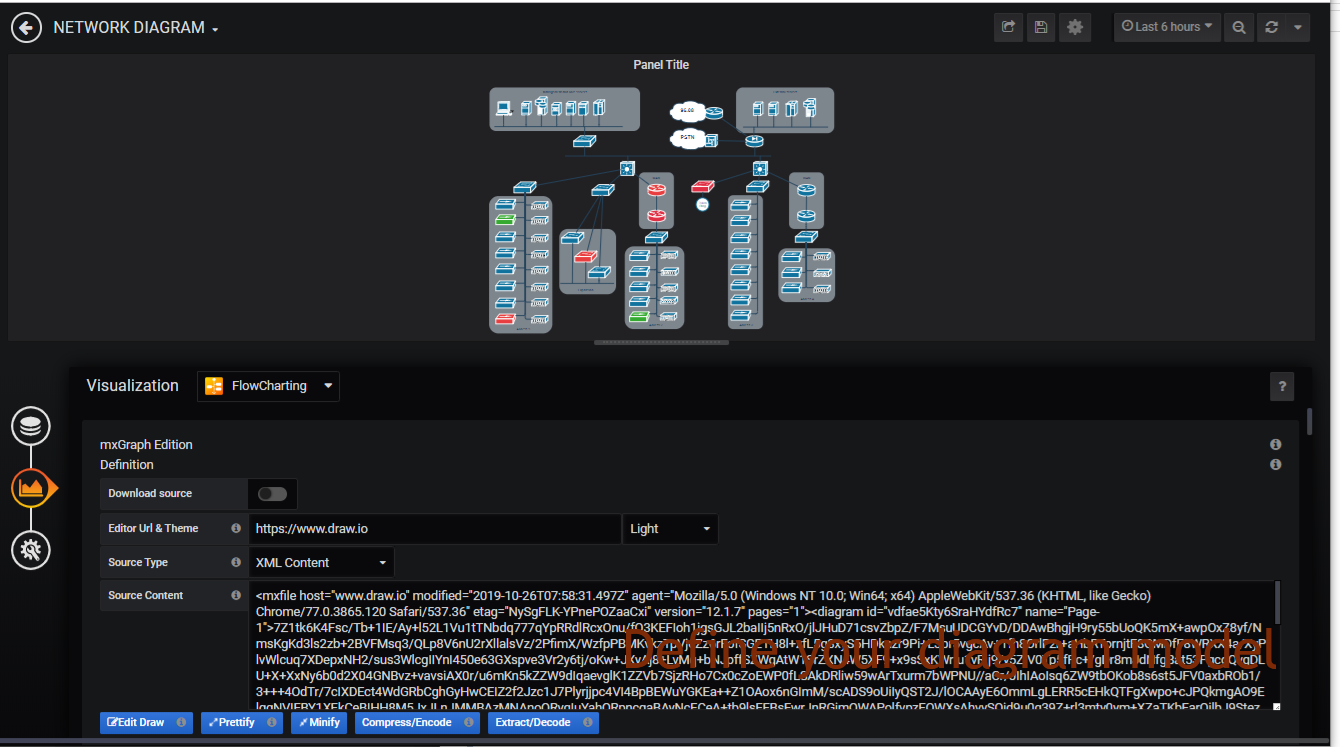Click the panel resize handle below diagram
The image size is (1340, 747).
[x=661, y=343]
